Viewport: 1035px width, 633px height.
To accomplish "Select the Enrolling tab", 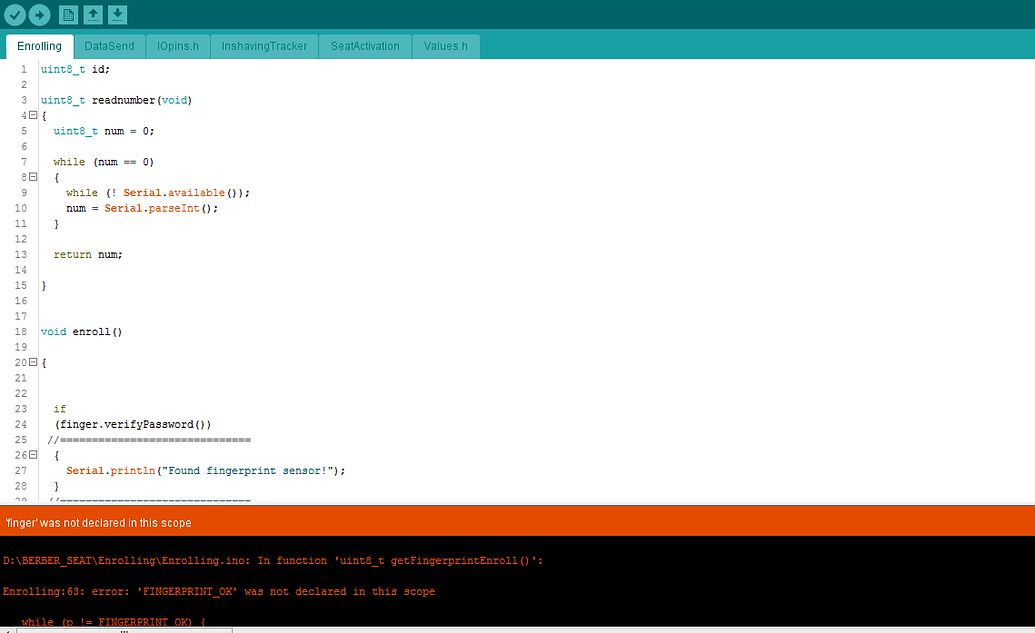I will (x=38, y=45).
